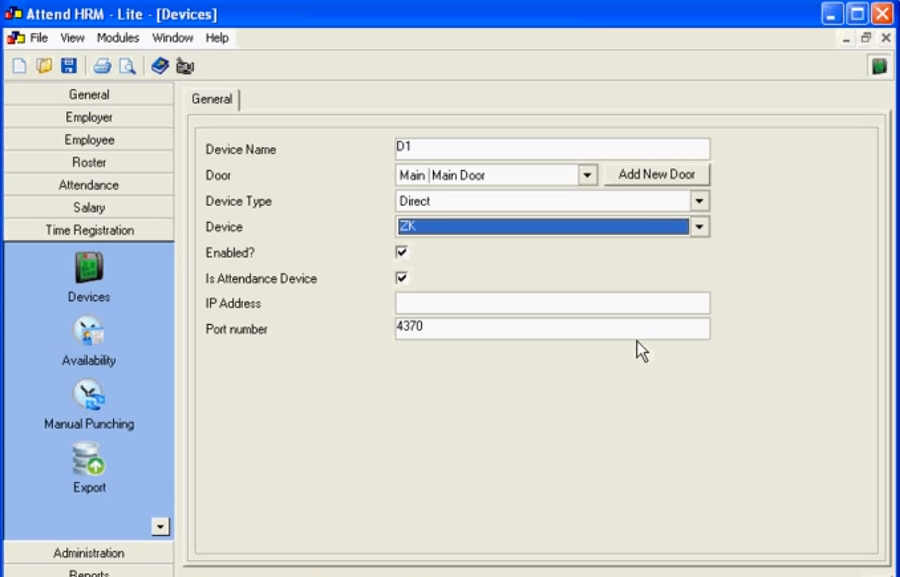
Task: Open the Window menu
Action: tap(172, 38)
